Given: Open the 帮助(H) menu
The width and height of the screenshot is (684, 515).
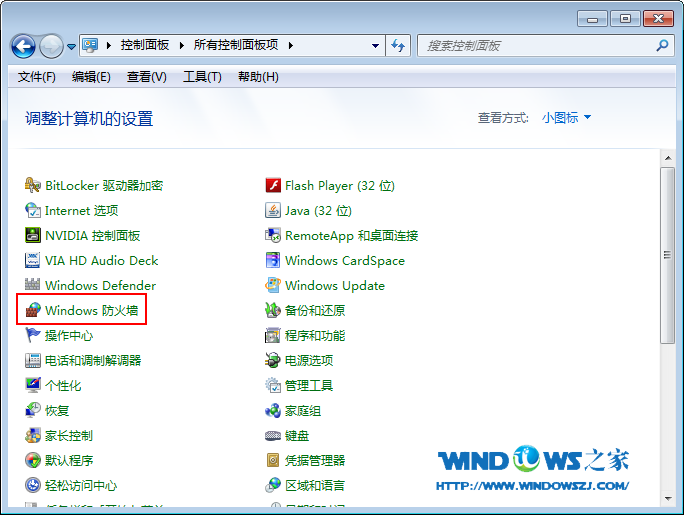Looking at the screenshot, I should (x=258, y=77).
